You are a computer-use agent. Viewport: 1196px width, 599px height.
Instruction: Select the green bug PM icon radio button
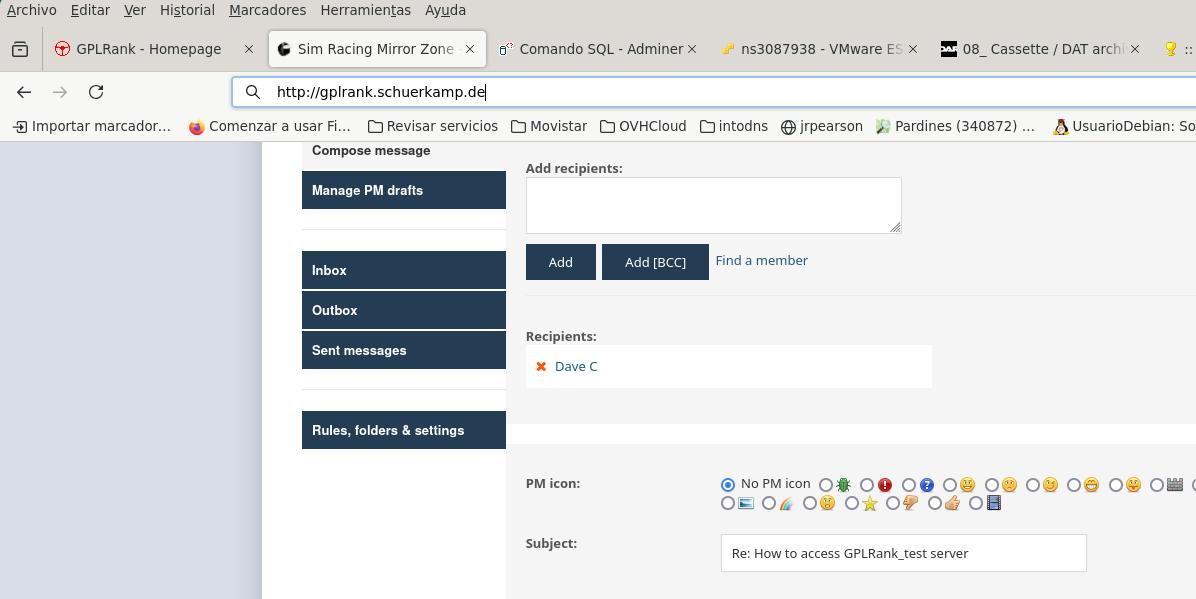coord(826,485)
